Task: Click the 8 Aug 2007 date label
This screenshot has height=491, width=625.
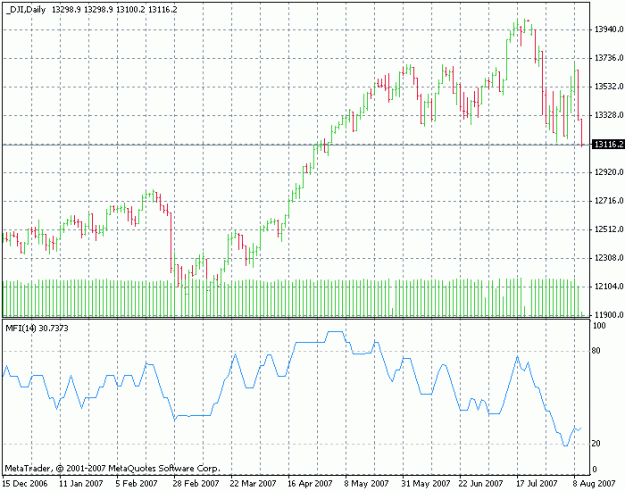Action: 594,484
